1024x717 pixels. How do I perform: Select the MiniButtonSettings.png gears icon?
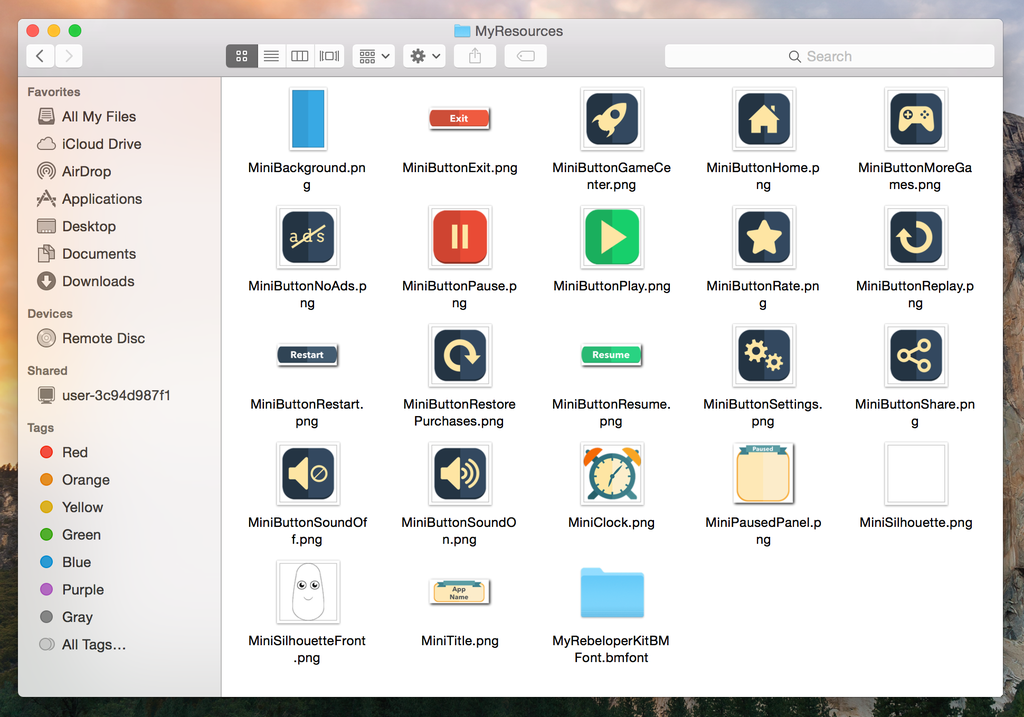763,356
